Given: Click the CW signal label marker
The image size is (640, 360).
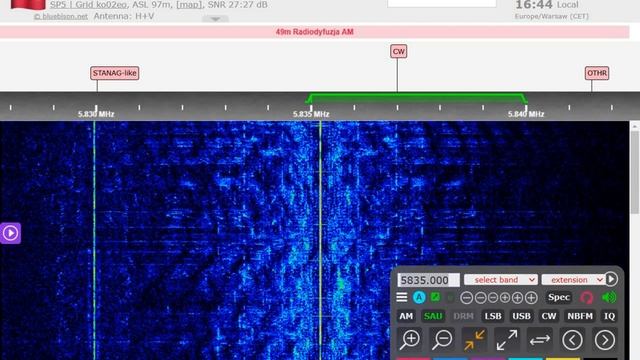Looking at the screenshot, I should [x=398, y=51].
